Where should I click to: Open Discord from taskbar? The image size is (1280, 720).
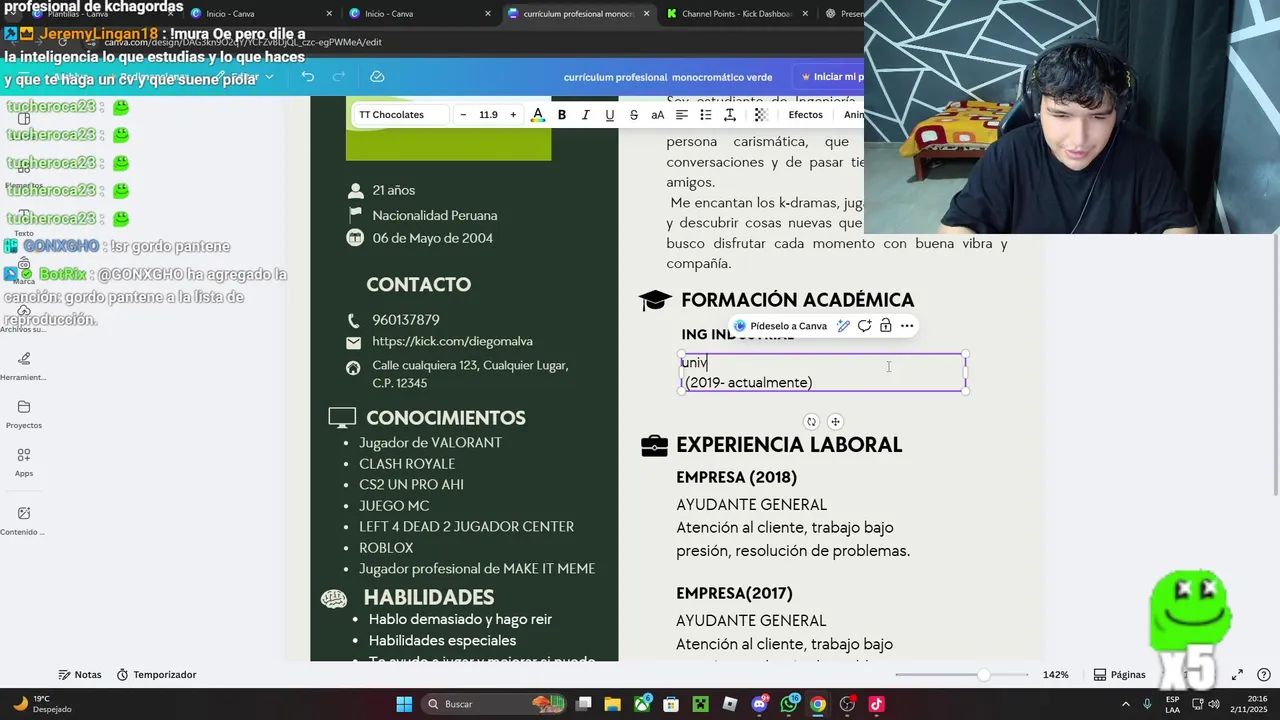click(759, 704)
